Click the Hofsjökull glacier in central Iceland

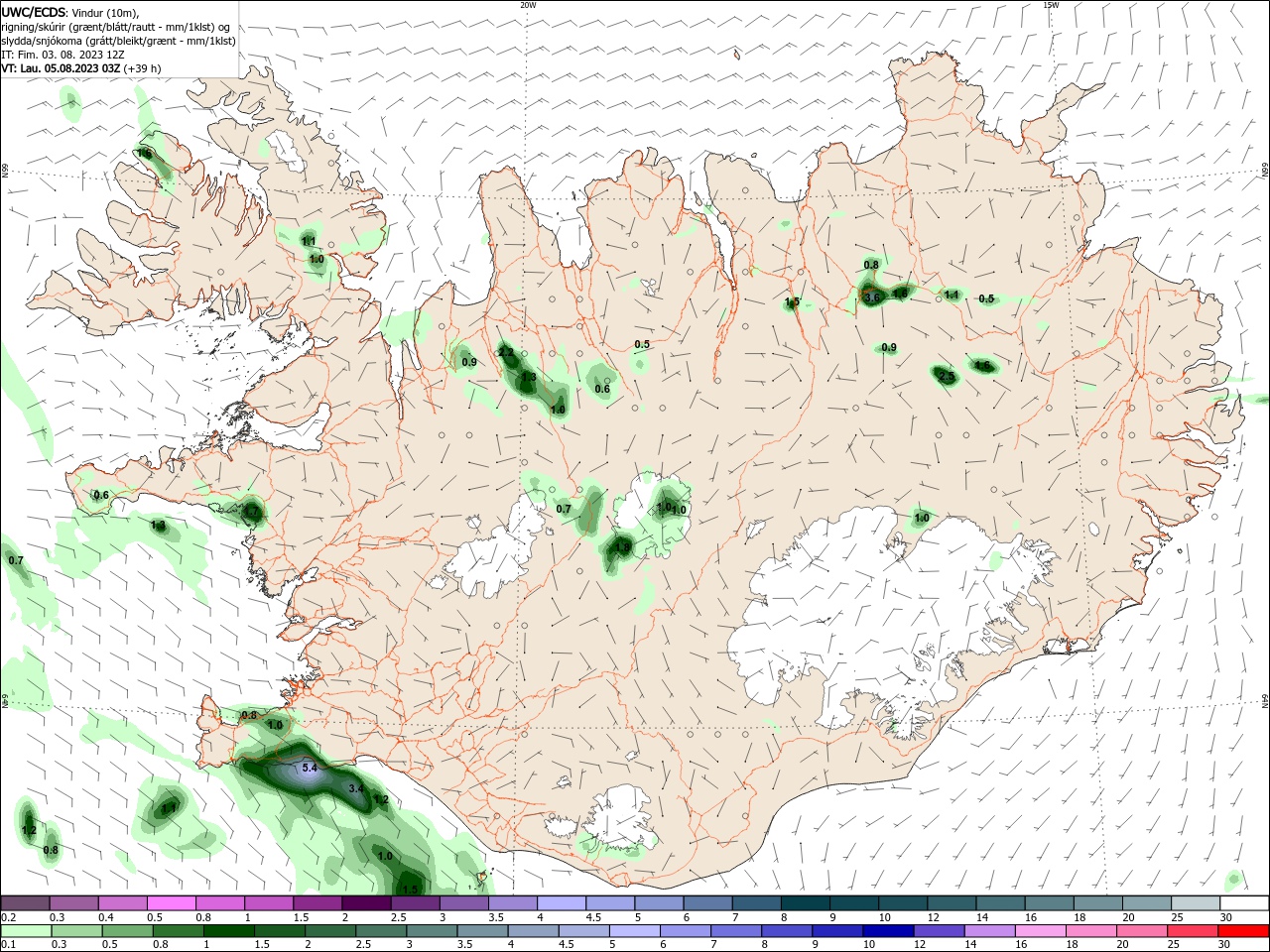[x=652, y=516]
